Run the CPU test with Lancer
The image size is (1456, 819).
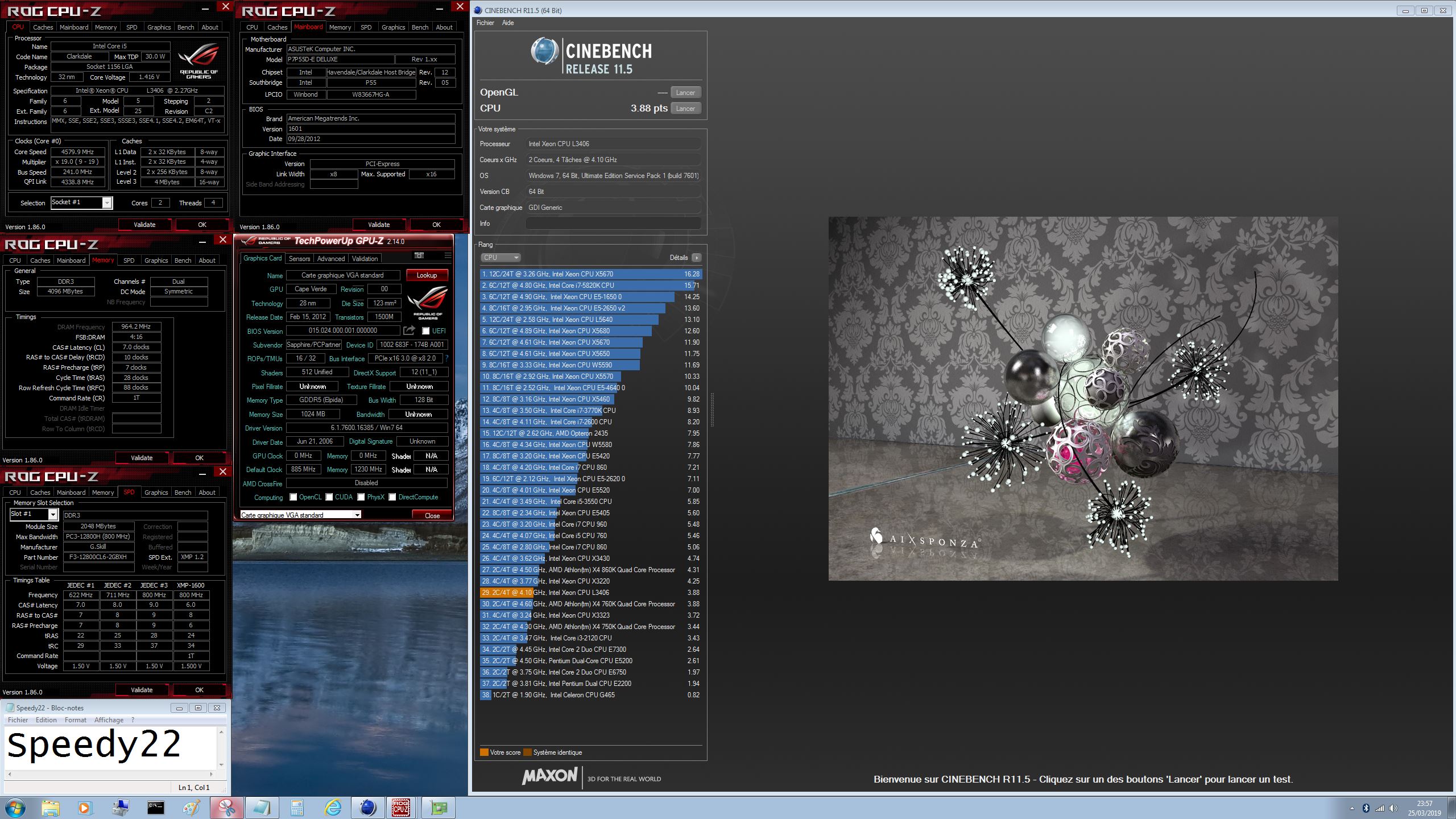click(x=685, y=109)
